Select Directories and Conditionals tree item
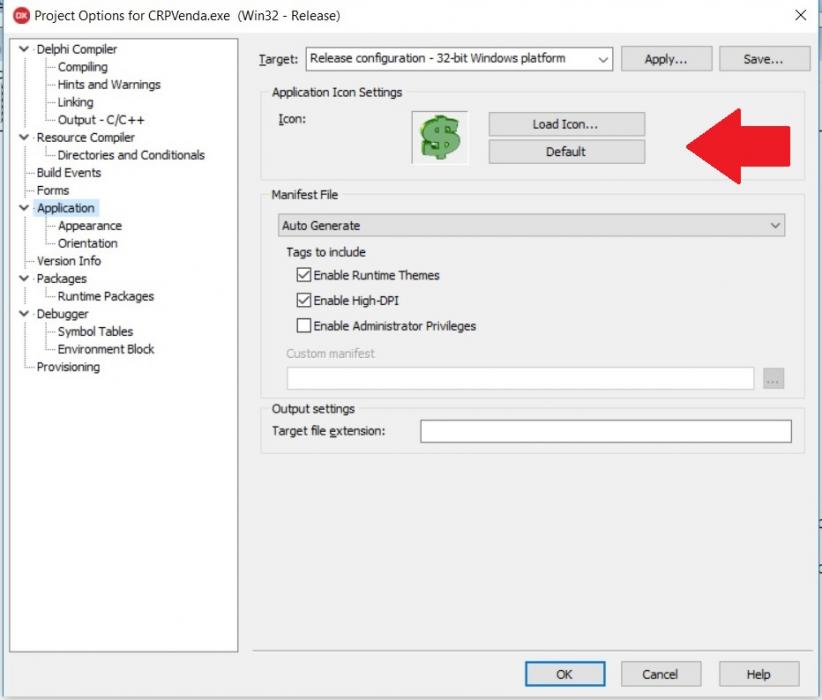The width and height of the screenshot is (822, 700). click(x=131, y=155)
